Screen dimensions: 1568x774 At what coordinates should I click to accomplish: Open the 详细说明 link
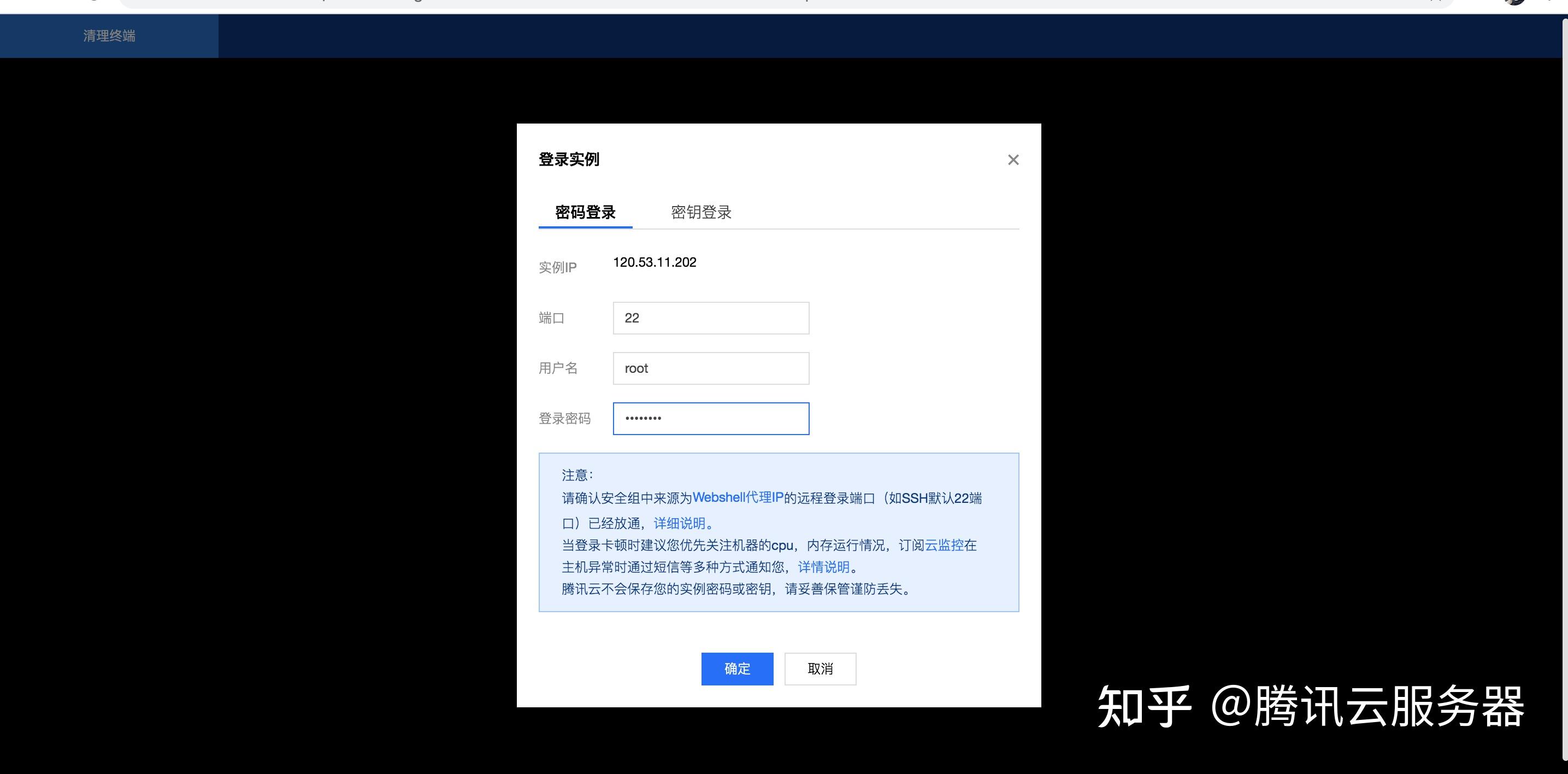pos(679,523)
